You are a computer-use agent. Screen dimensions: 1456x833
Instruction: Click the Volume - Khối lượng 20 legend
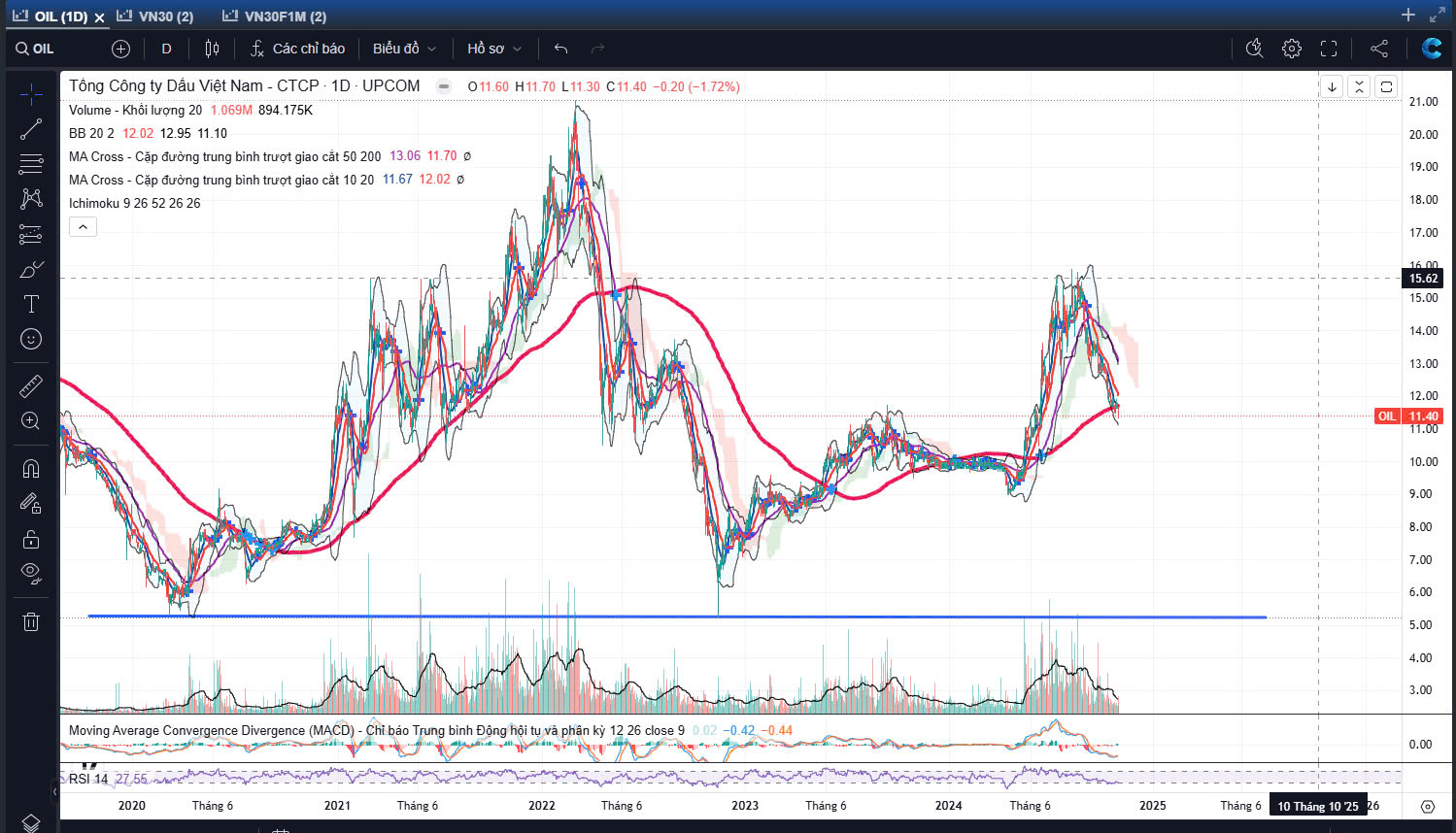(135, 110)
